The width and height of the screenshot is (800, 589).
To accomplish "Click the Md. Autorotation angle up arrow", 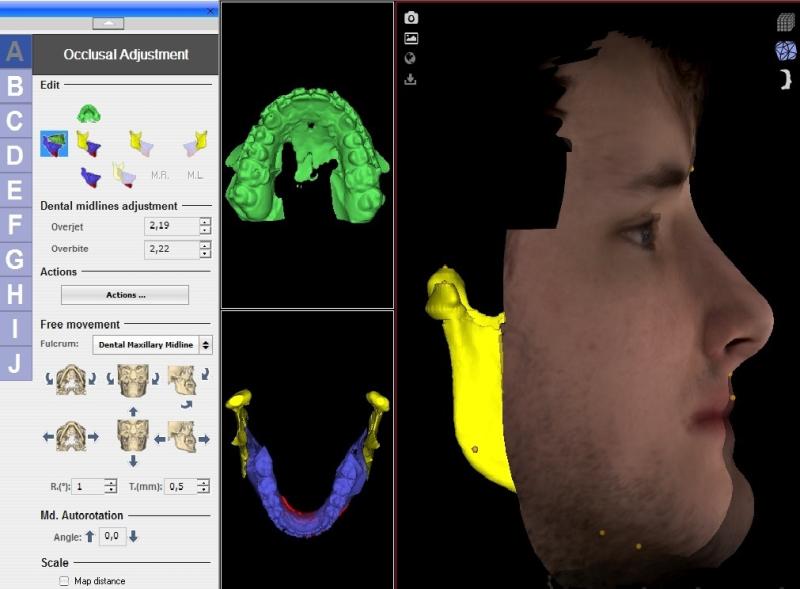I will [90, 536].
